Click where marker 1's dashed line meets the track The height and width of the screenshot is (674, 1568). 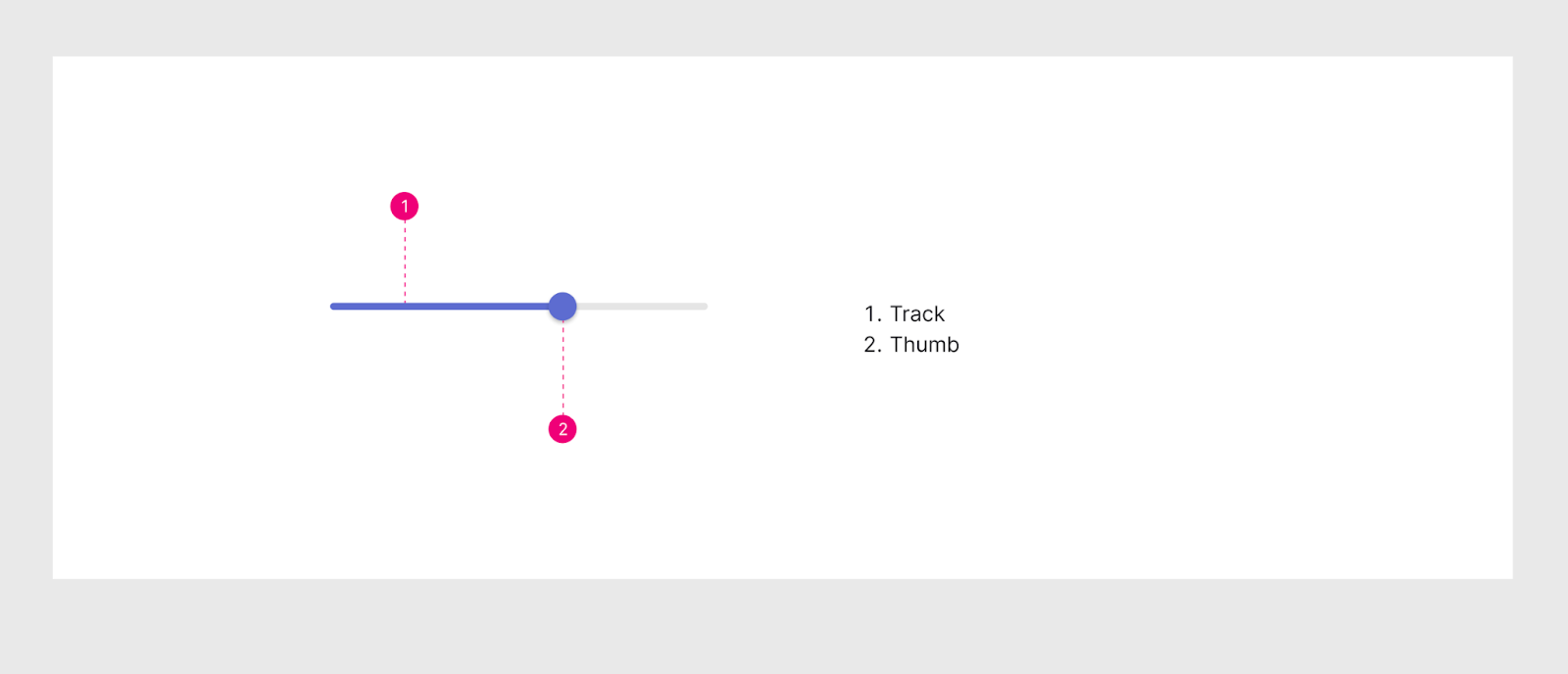tap(405, 307)
